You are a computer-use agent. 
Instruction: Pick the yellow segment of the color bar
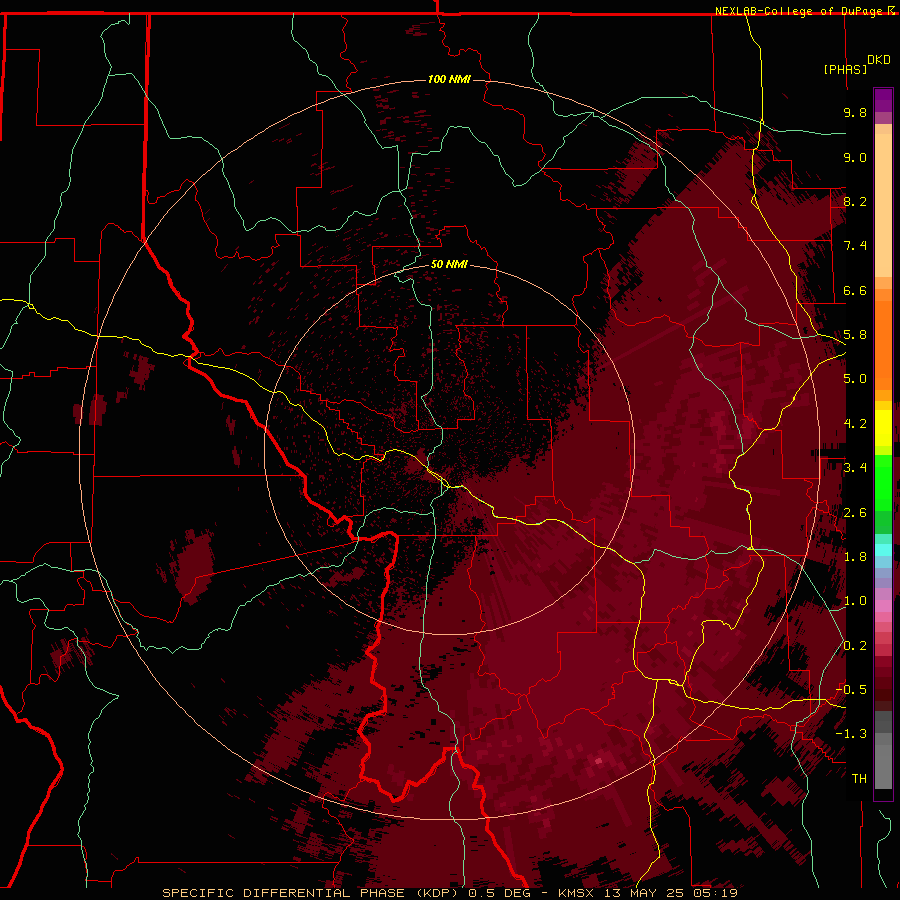tap(883, 428)
